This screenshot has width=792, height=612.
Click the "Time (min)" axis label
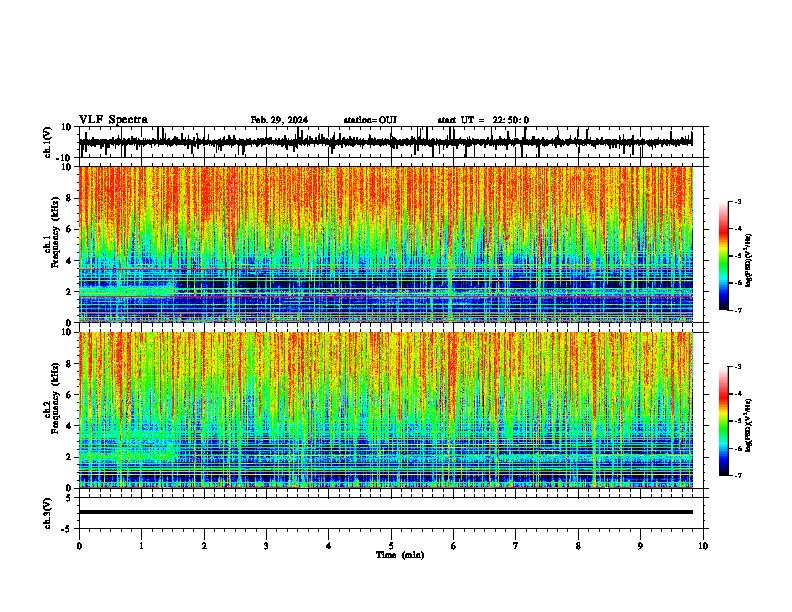tap(400, 555)
